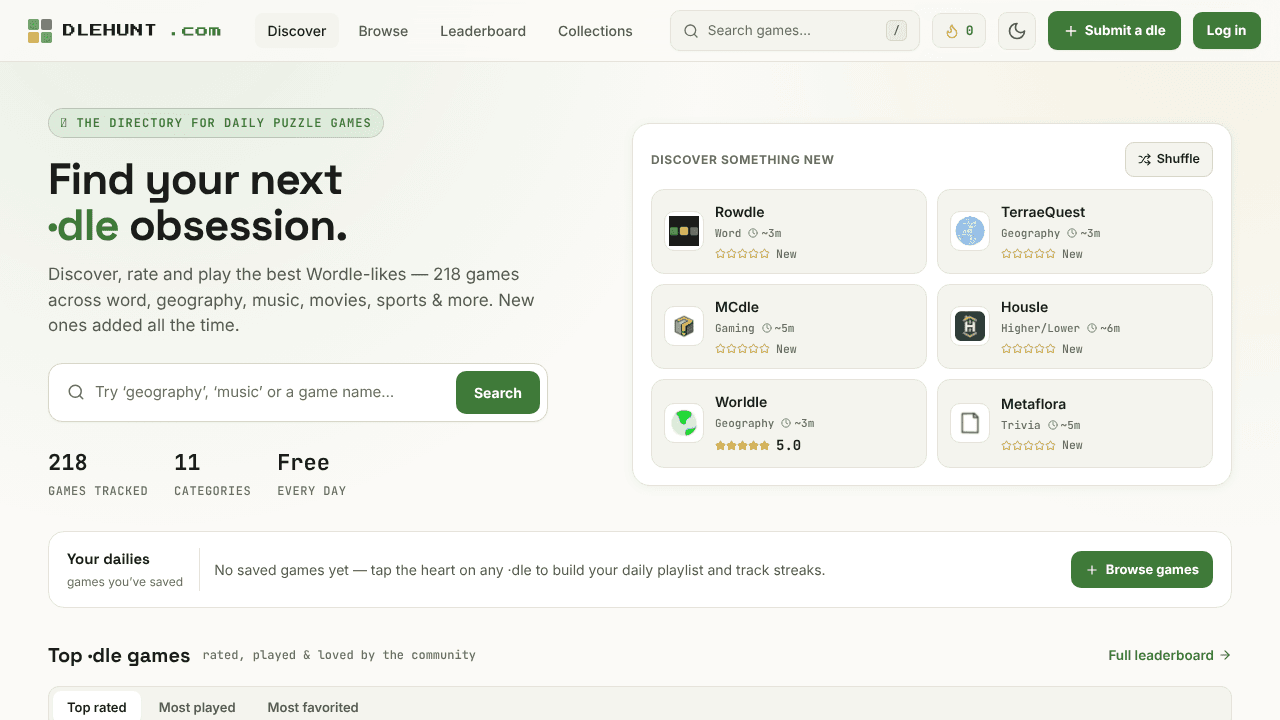Open the Metaflora game title
Viewport: 1280px width, 720px height.
(1034, 404)
